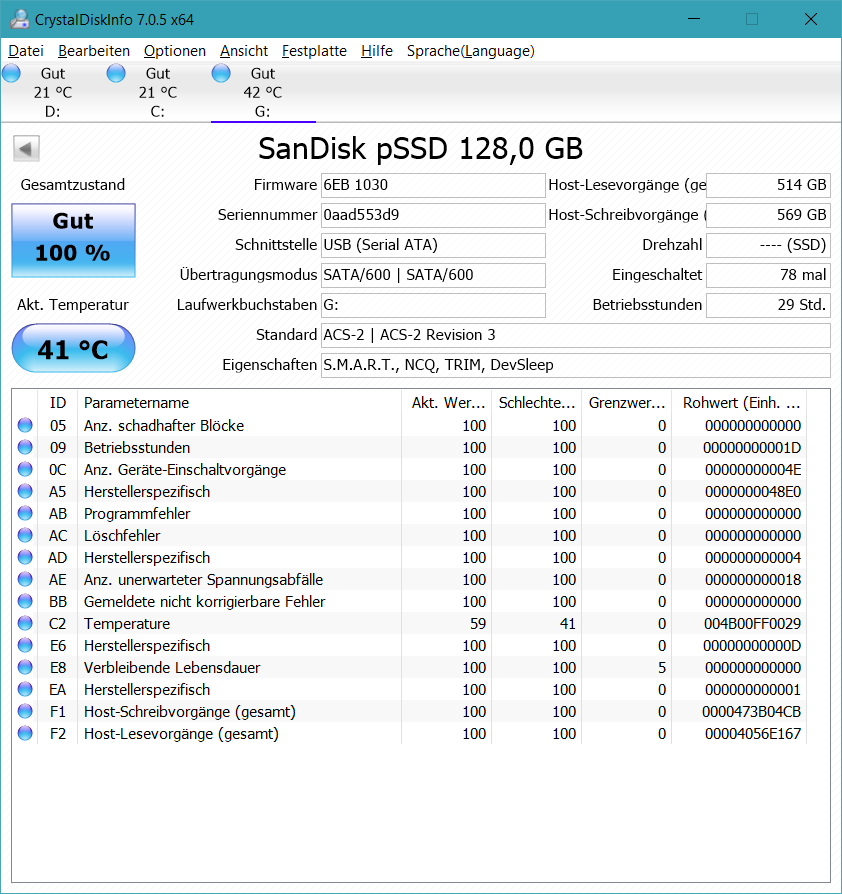The width and height of the screenshot is (842, 894).
Task: Switch to the D: drive tab
Action: click(x=53, y=92)
